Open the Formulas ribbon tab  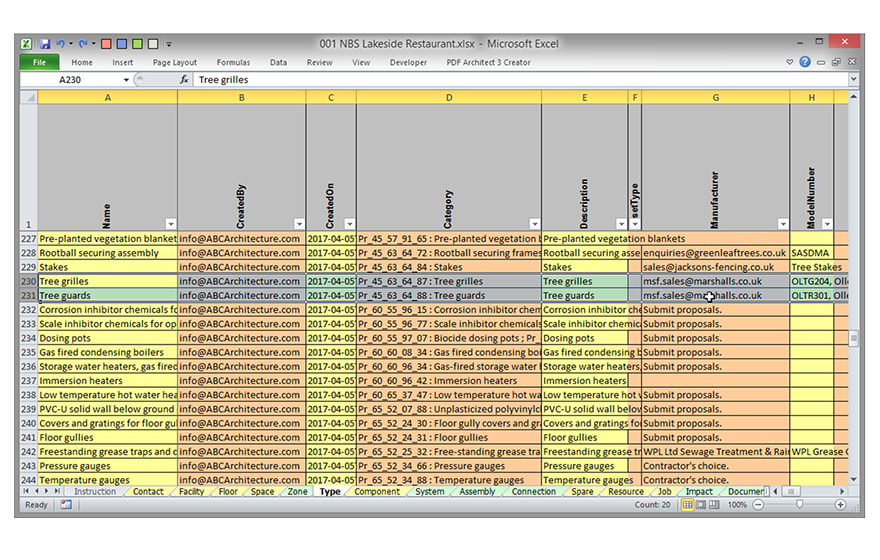pyautogui.click(x=233, y=62)
